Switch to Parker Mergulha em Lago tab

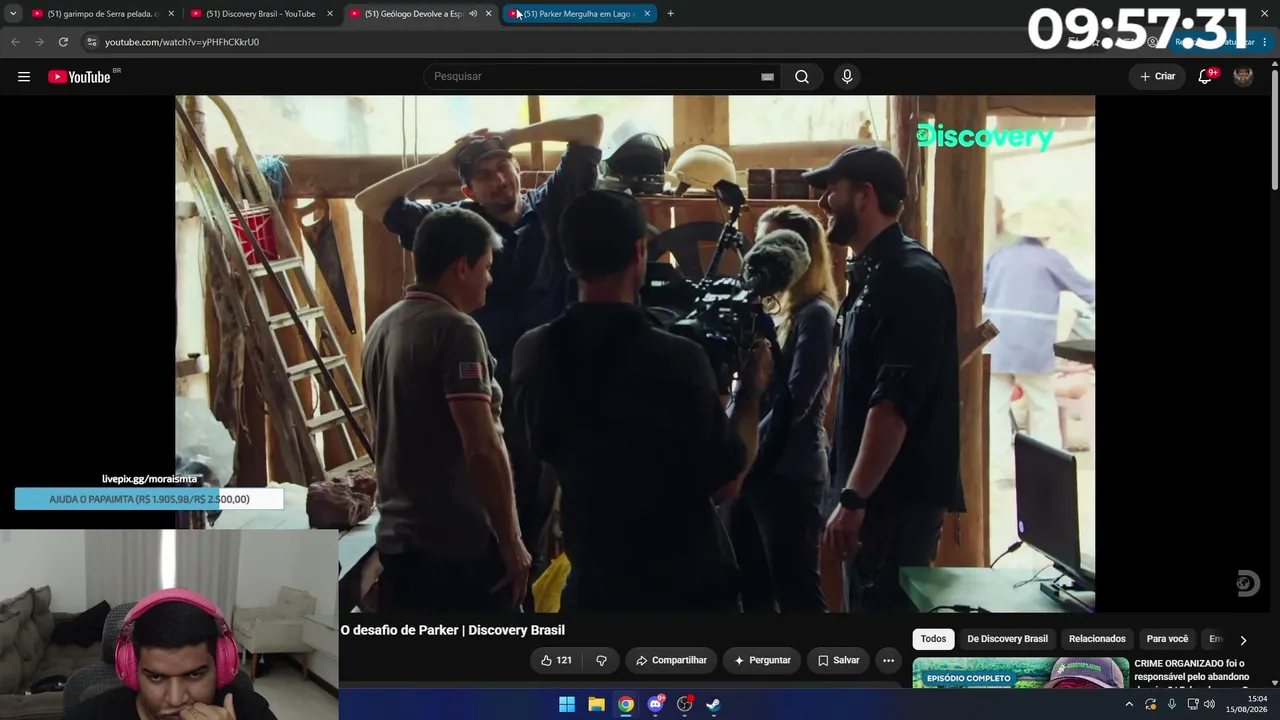pyautogui.click(x=580, y=14)
